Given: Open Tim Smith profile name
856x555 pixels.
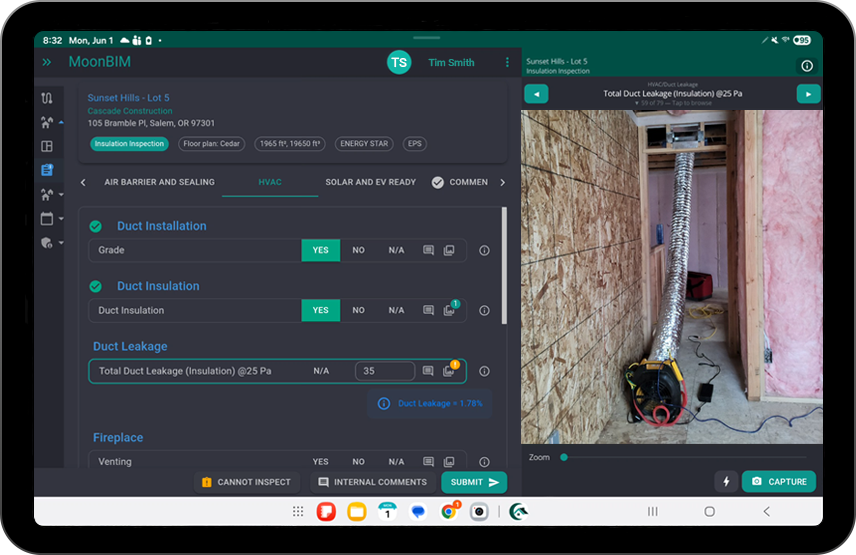Looking at the screenshot, I should point(451,63).
